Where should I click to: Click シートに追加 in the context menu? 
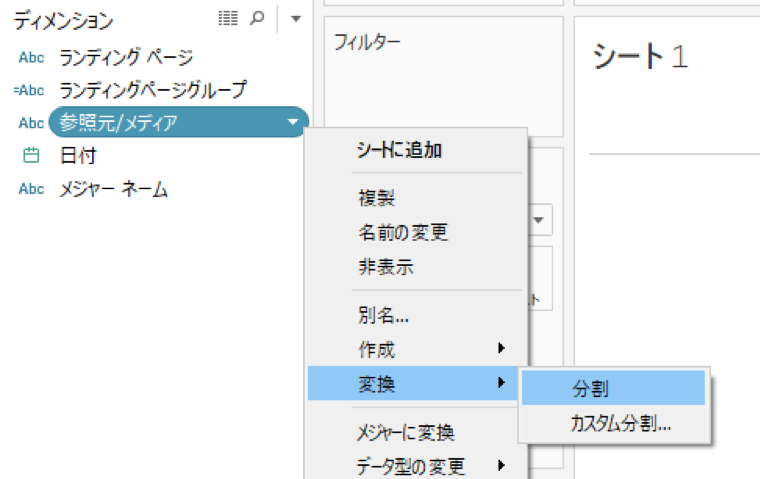point(400,151)
